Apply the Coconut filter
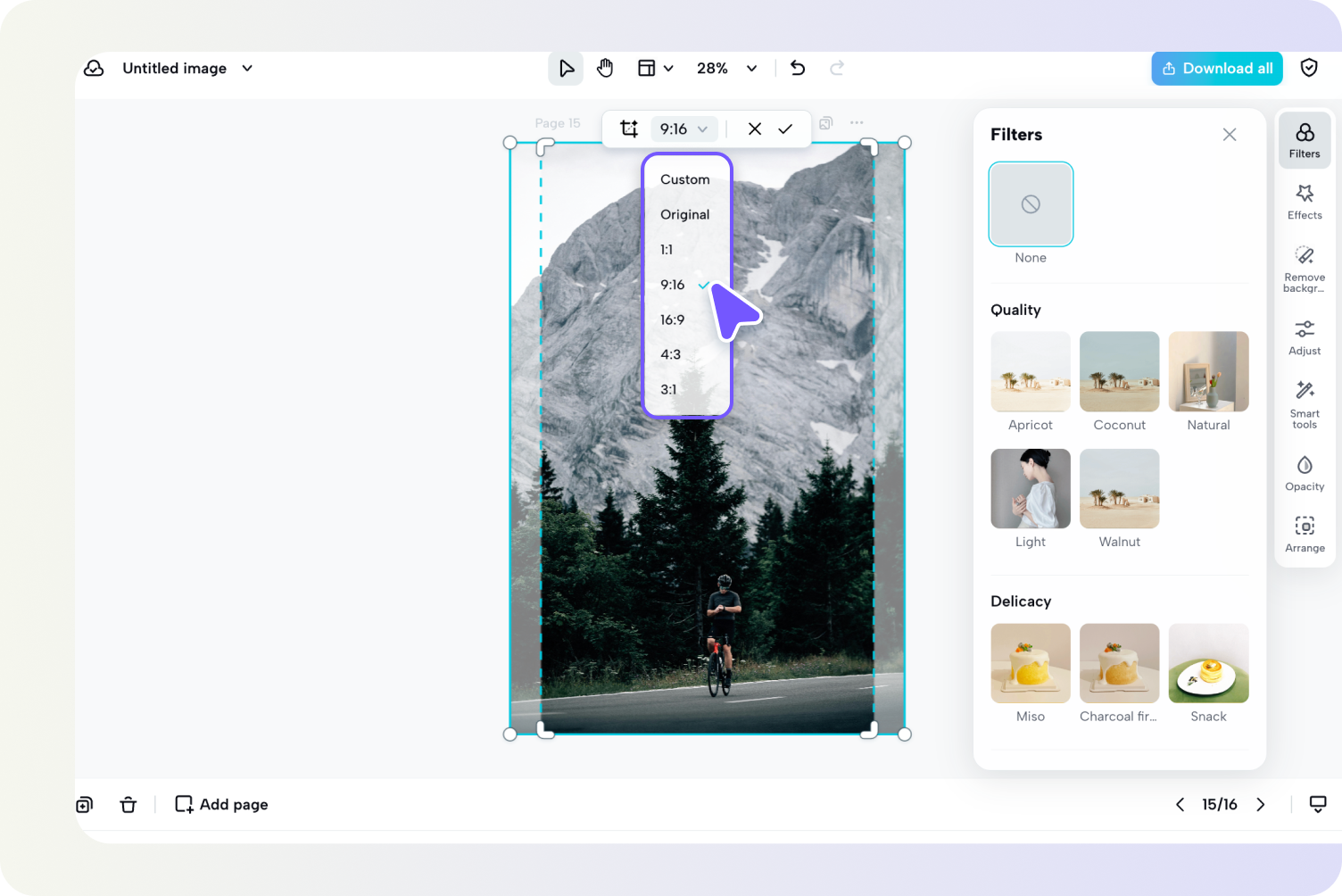This screenshot has height=896, width=1342. [1120, 371]
